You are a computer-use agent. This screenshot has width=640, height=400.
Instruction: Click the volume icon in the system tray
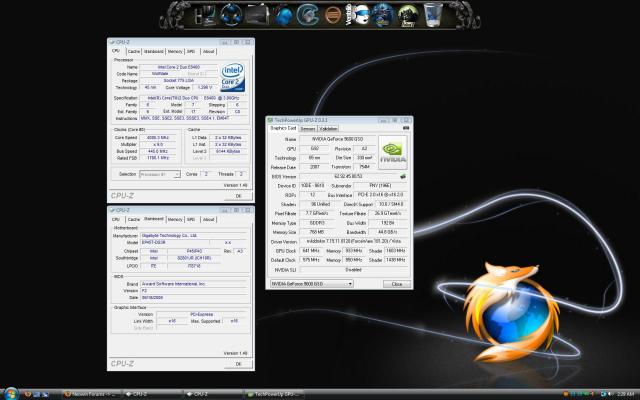pyautogui.click(x=611, y=394)
